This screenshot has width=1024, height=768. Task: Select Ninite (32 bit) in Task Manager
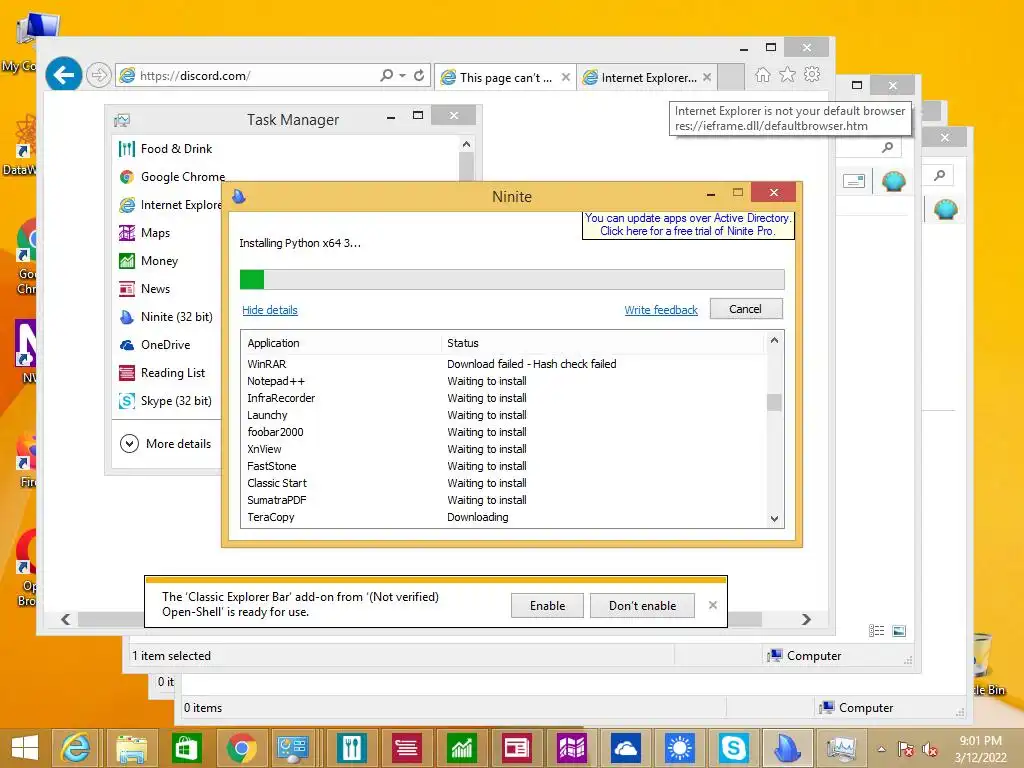click(x=168, y=317)
